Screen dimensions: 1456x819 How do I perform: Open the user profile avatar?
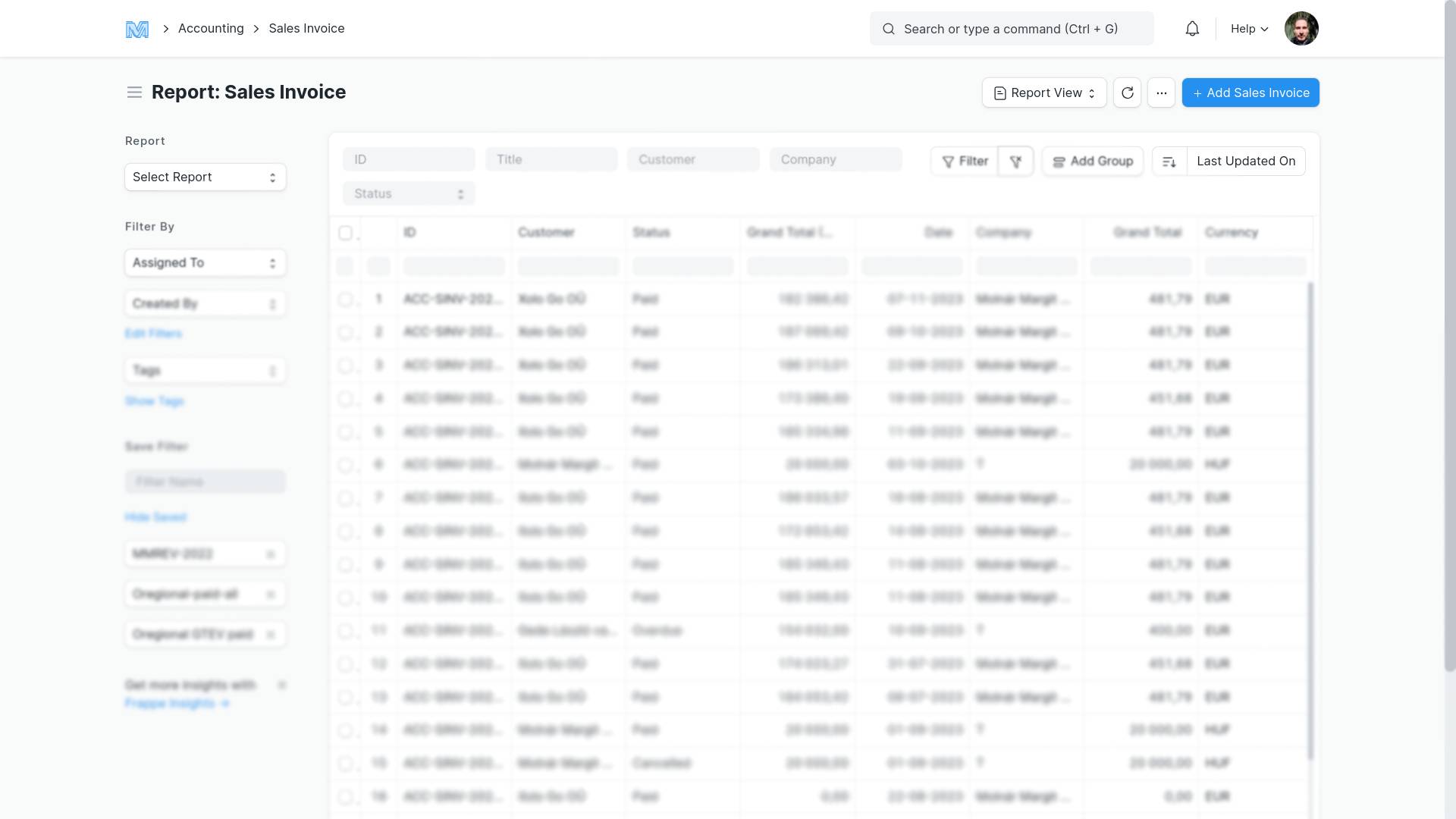1301,29
